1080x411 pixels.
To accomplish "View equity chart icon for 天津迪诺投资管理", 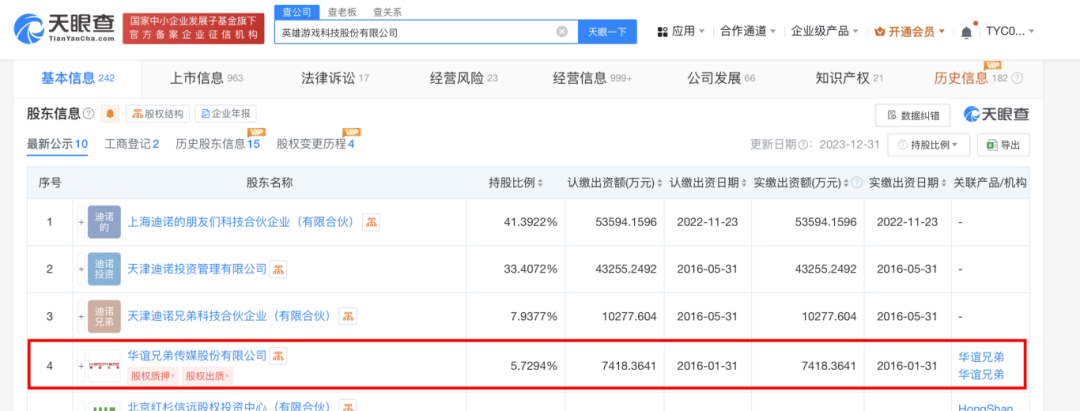I will click(278, 269).
